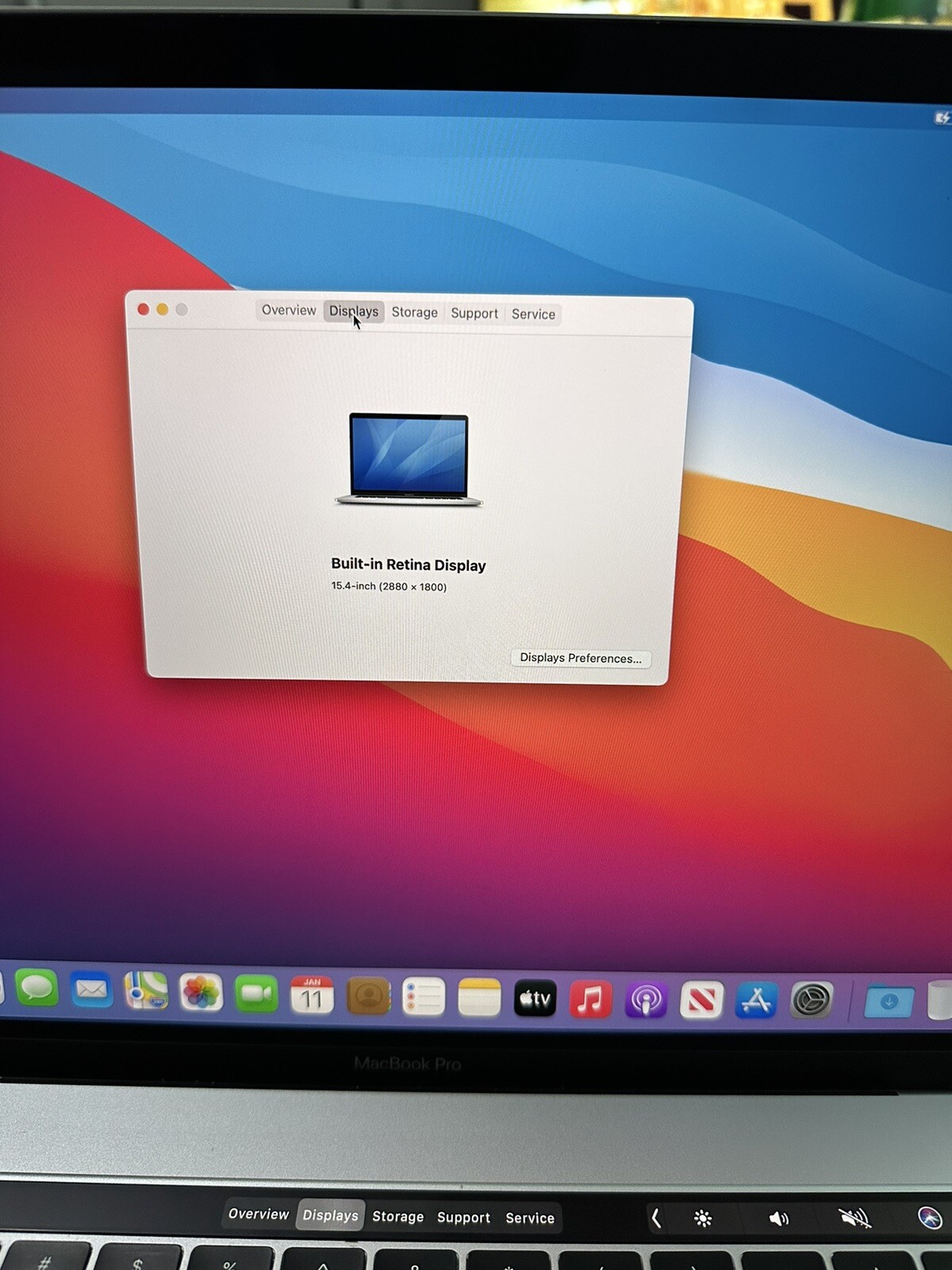Open the Downloads folder in Dock
Screen dimensions: 952x1270
(889, 1002)
